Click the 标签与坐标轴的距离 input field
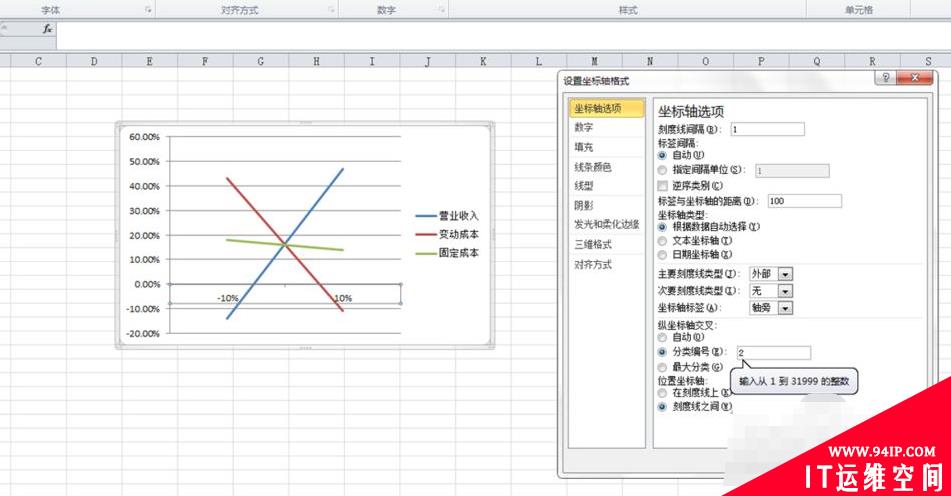The height and width of the screenshot is (496, 951). pyautogui.click(x=804, y=201)
